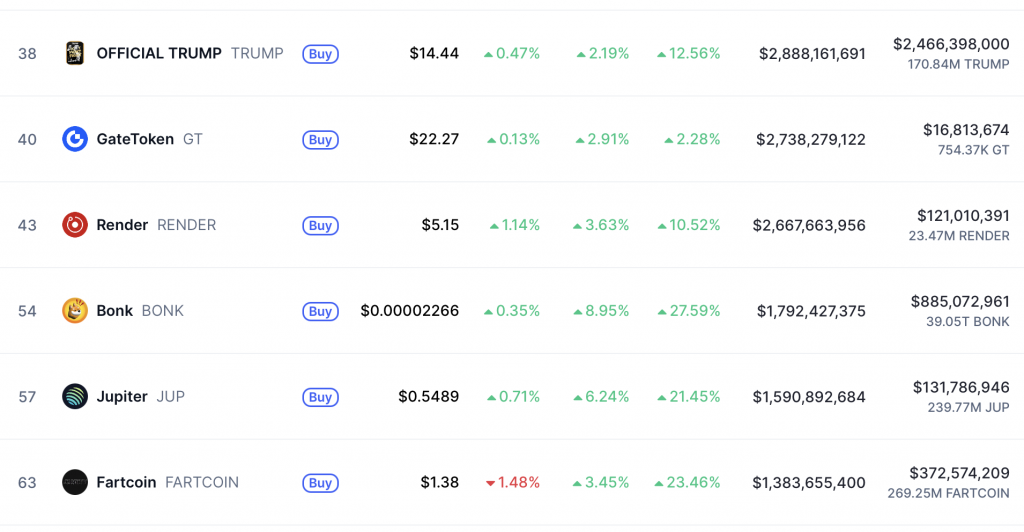1024x532 pixels.
Task: Click the Bonk dog logo icon
Action: (74, 311)
